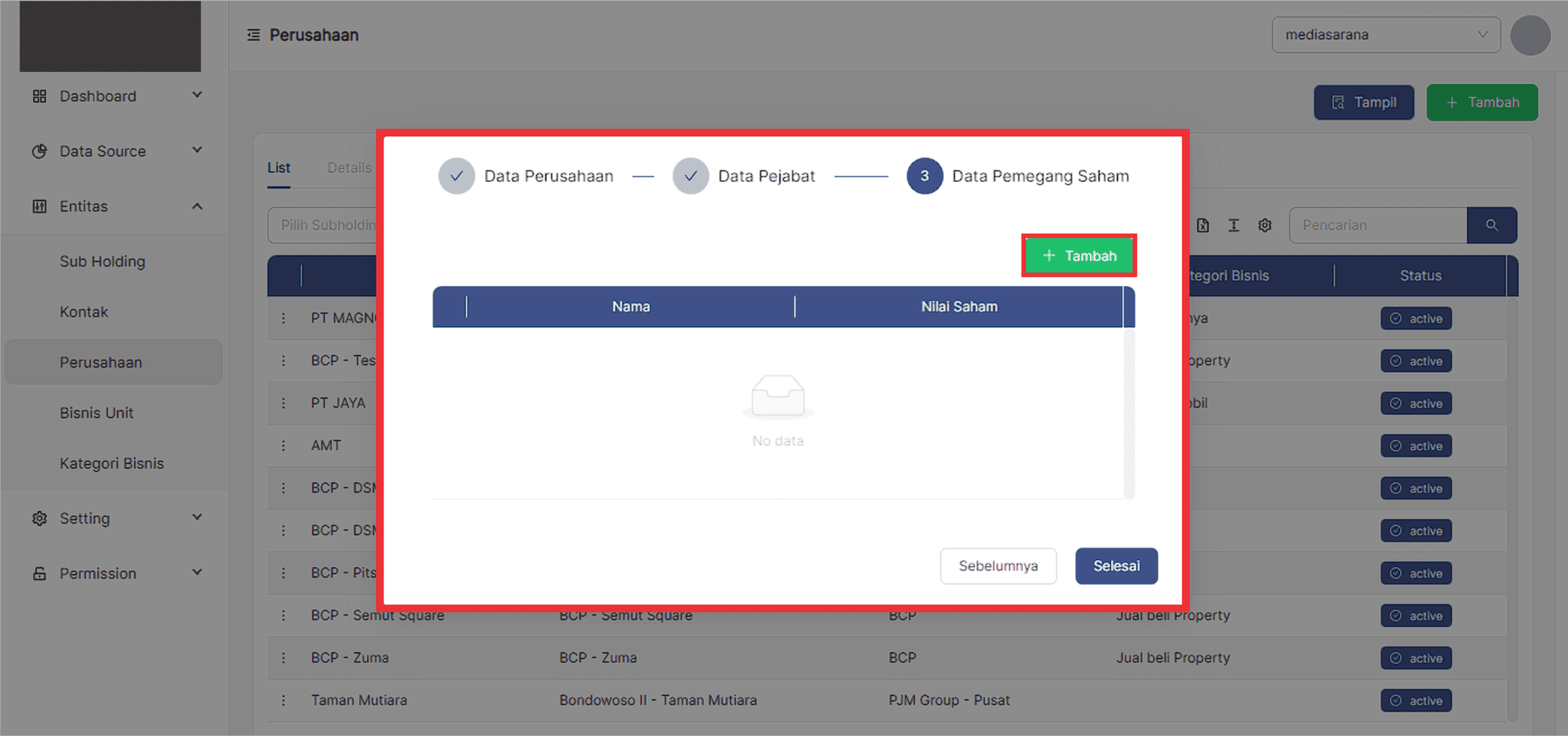Click the green Tambah button in the dialog

pos(1079,256)
